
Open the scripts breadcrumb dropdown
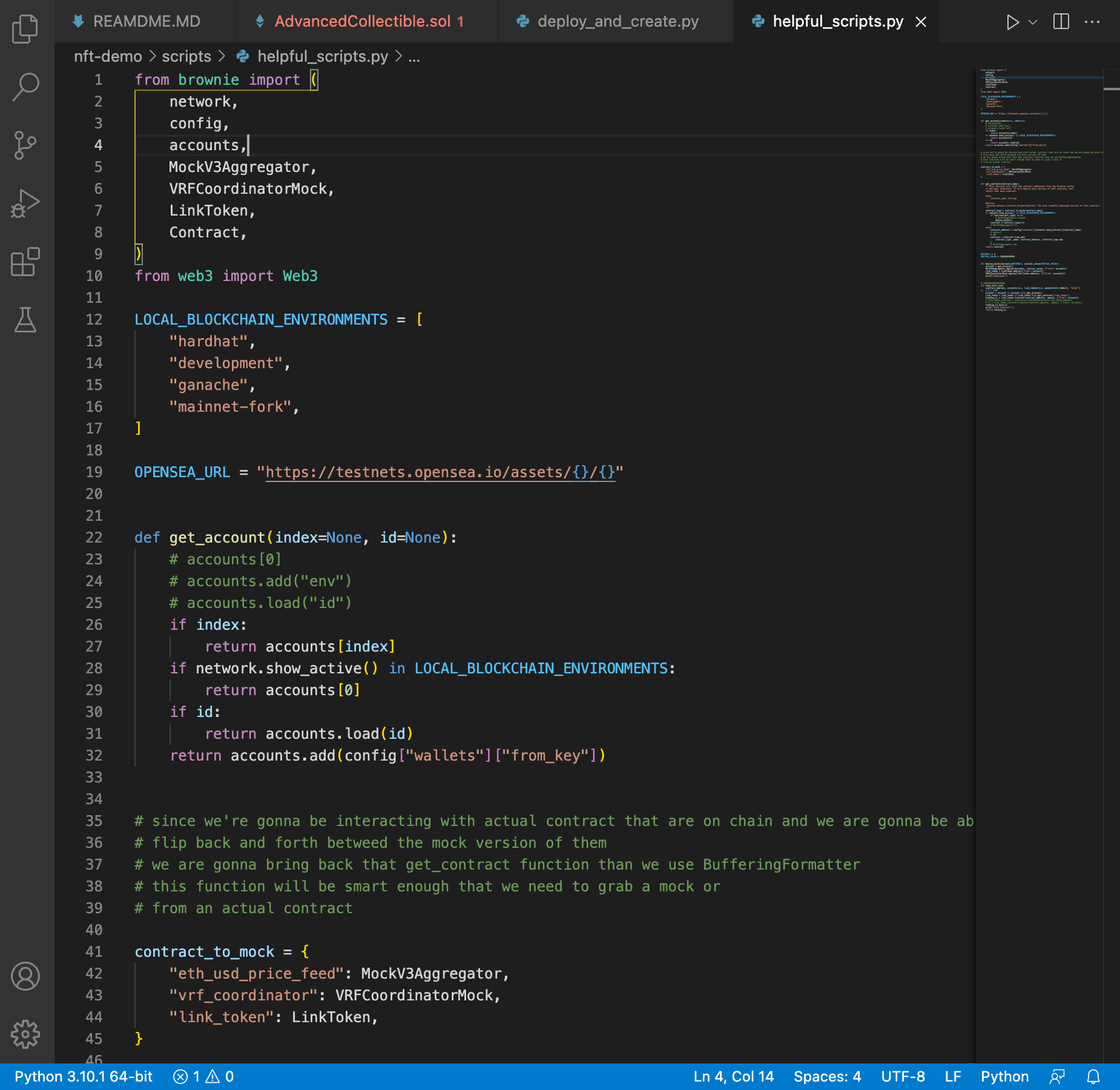pyautogui.click(x=186, y=56)
